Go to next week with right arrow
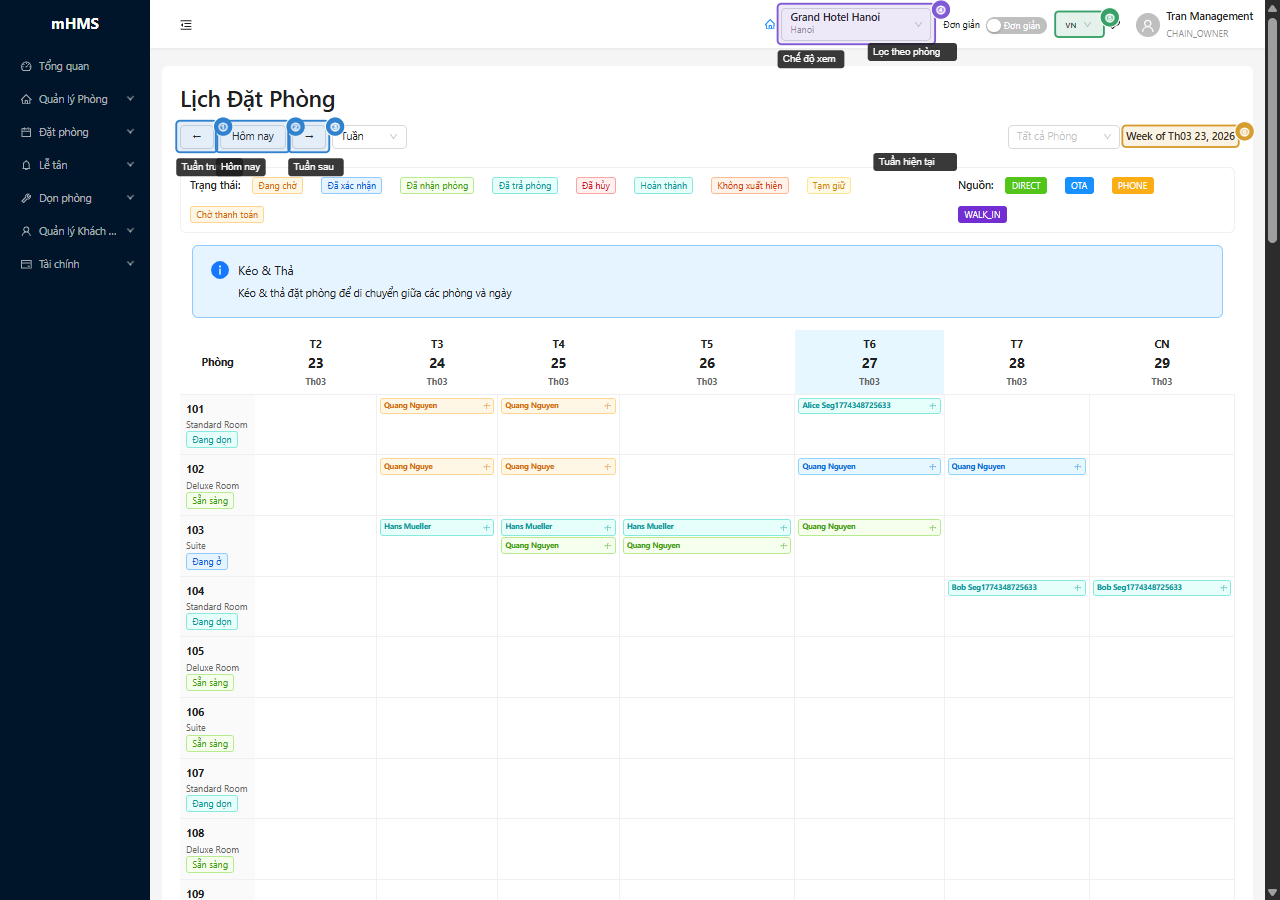The width and height of the screenshot is (1280, 900). point(309,136)
